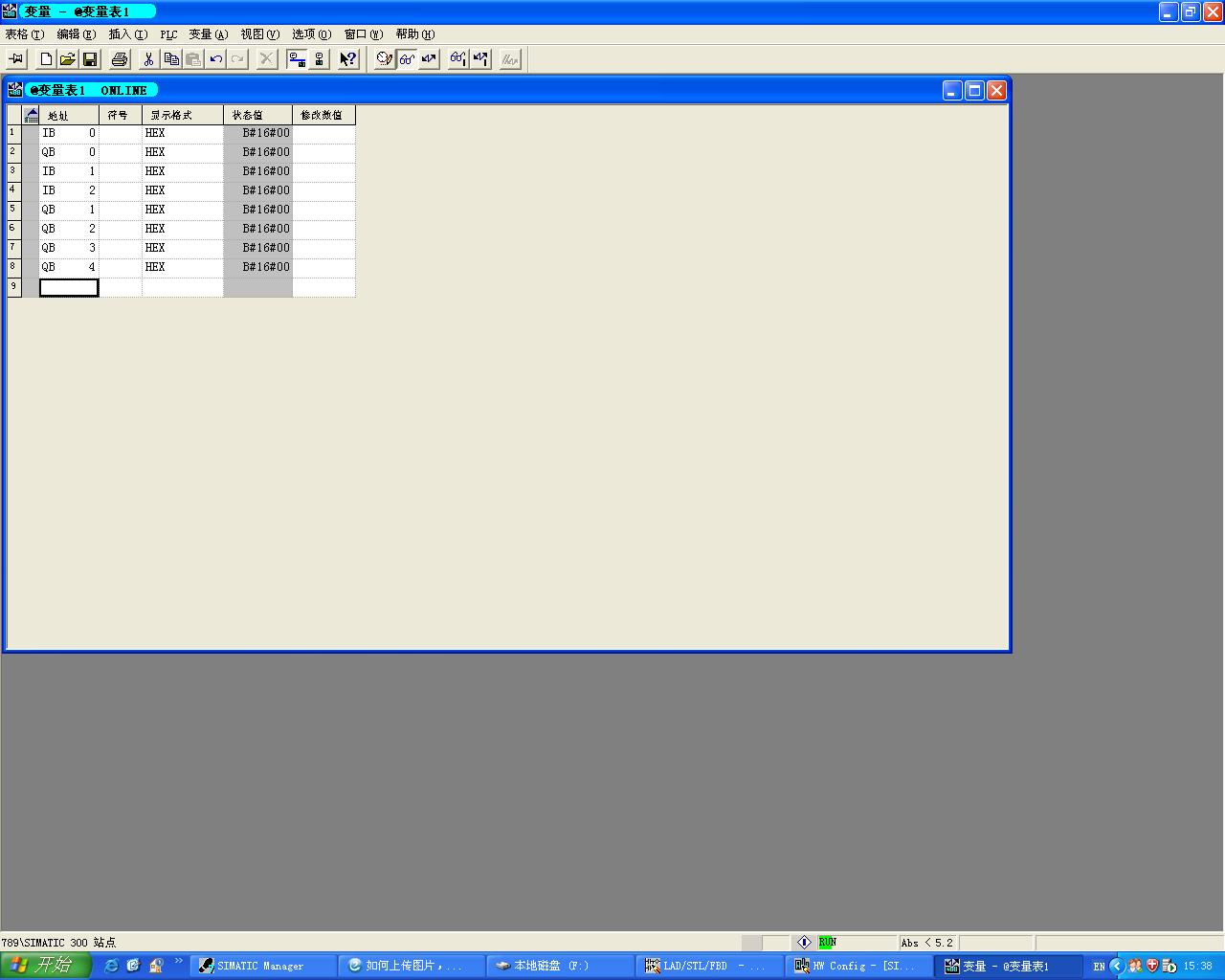Expand the 视图(V) menu
The height and width of the screenshot is (980, 1225).
pyautogui.click(x=259, y=34)
